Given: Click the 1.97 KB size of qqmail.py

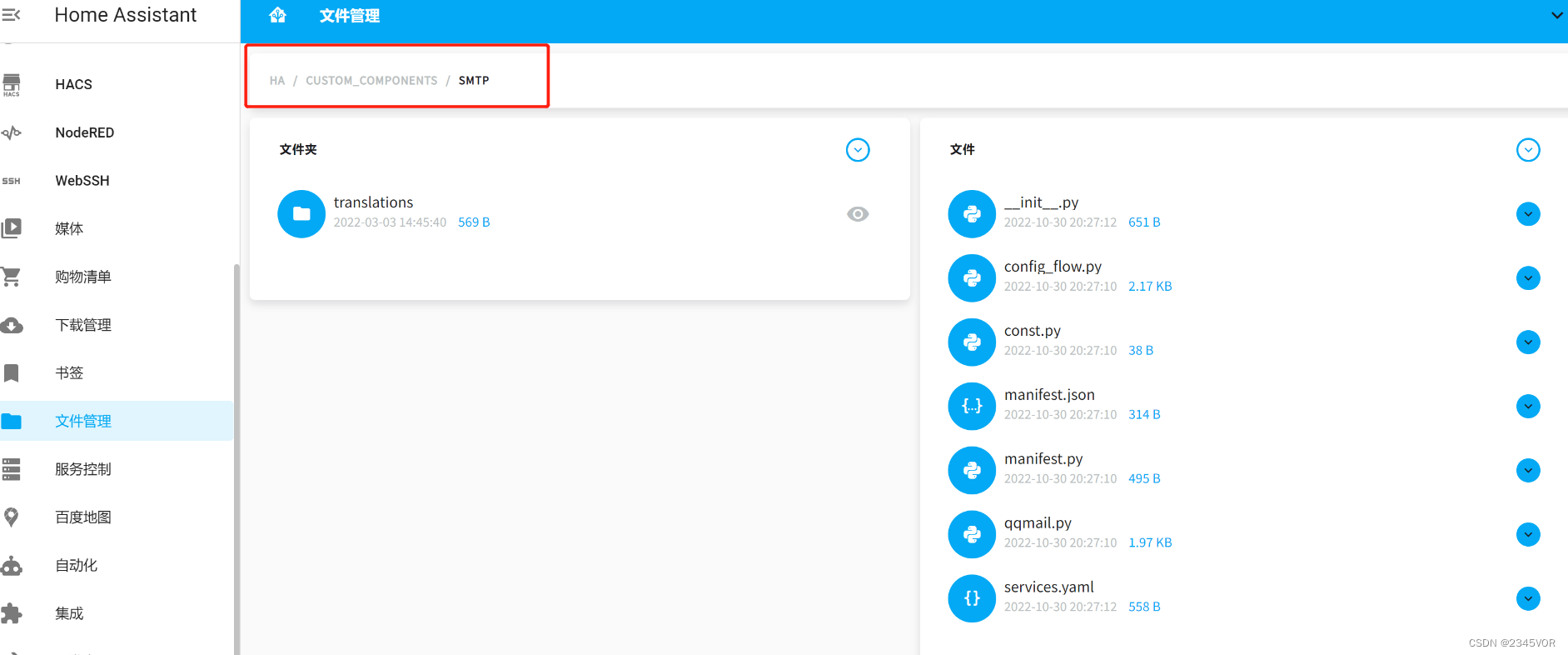Looking at the screenshot, I should [x=1150, y=542].
